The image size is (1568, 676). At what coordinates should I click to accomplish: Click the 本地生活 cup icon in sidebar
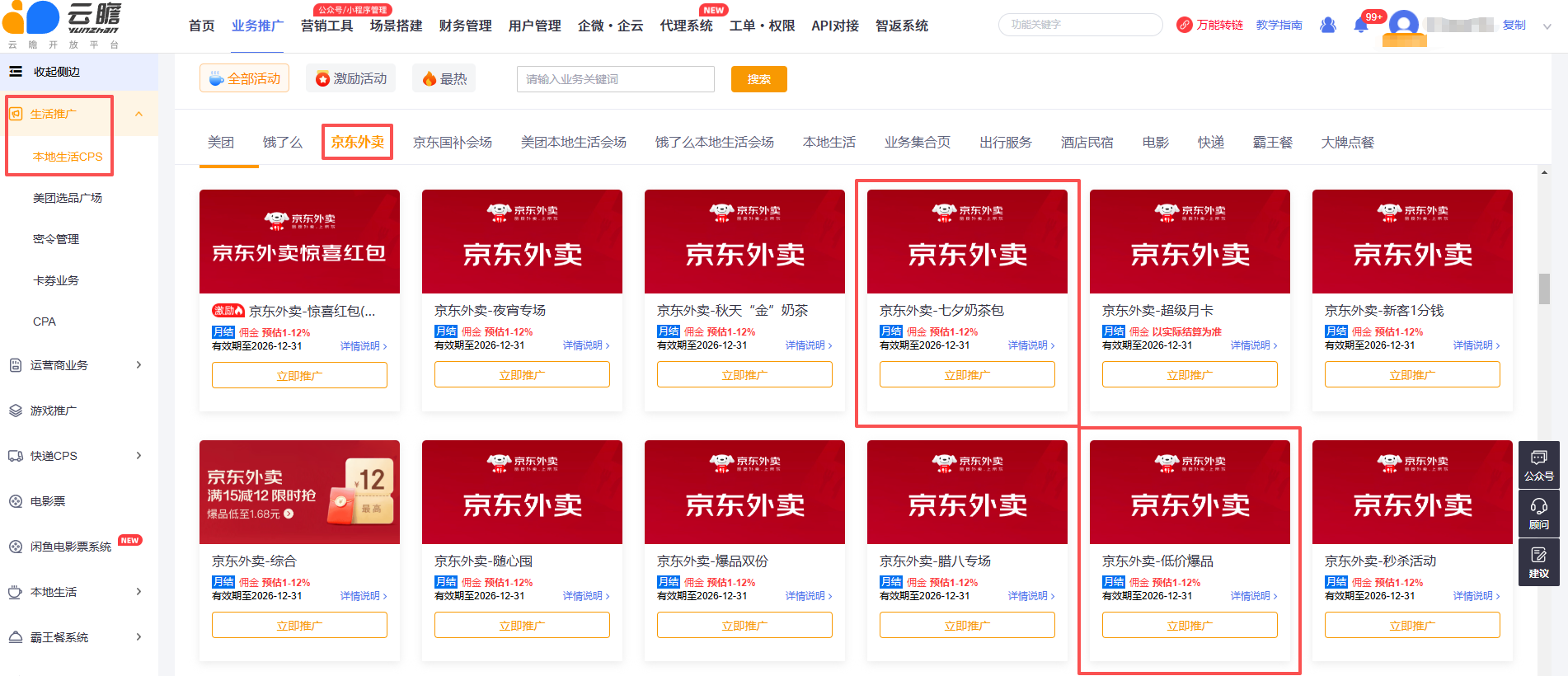tap(16, 592)
